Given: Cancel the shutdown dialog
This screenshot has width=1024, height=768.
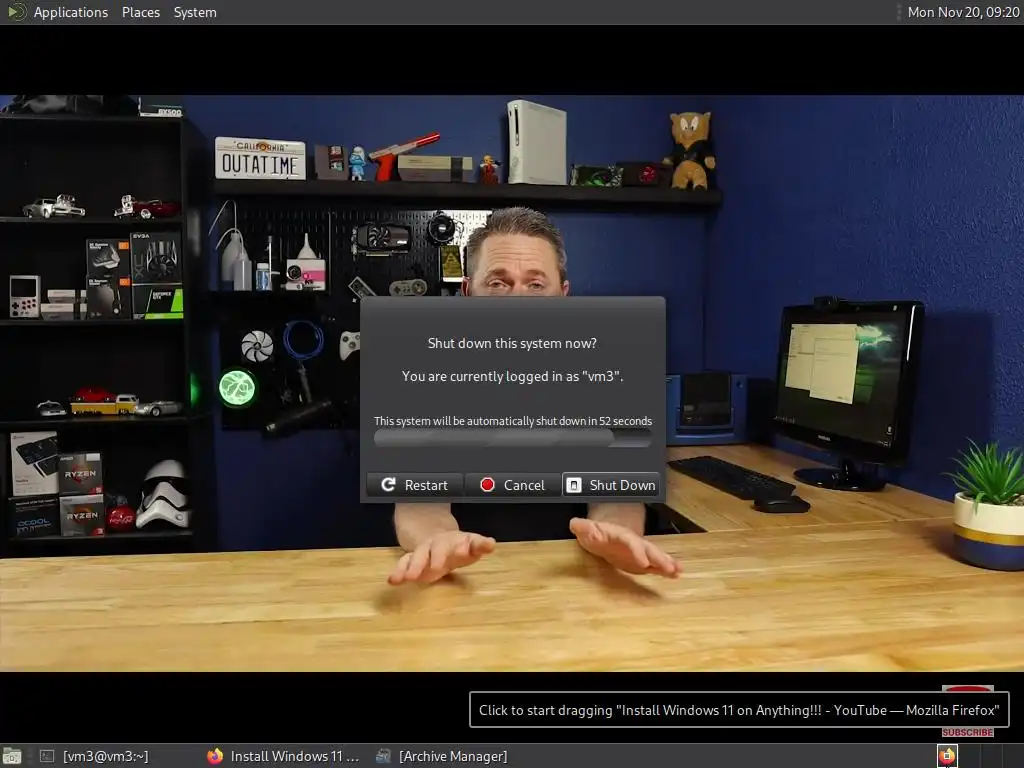Looking at the screenshot, I should [x=513, y=485].
